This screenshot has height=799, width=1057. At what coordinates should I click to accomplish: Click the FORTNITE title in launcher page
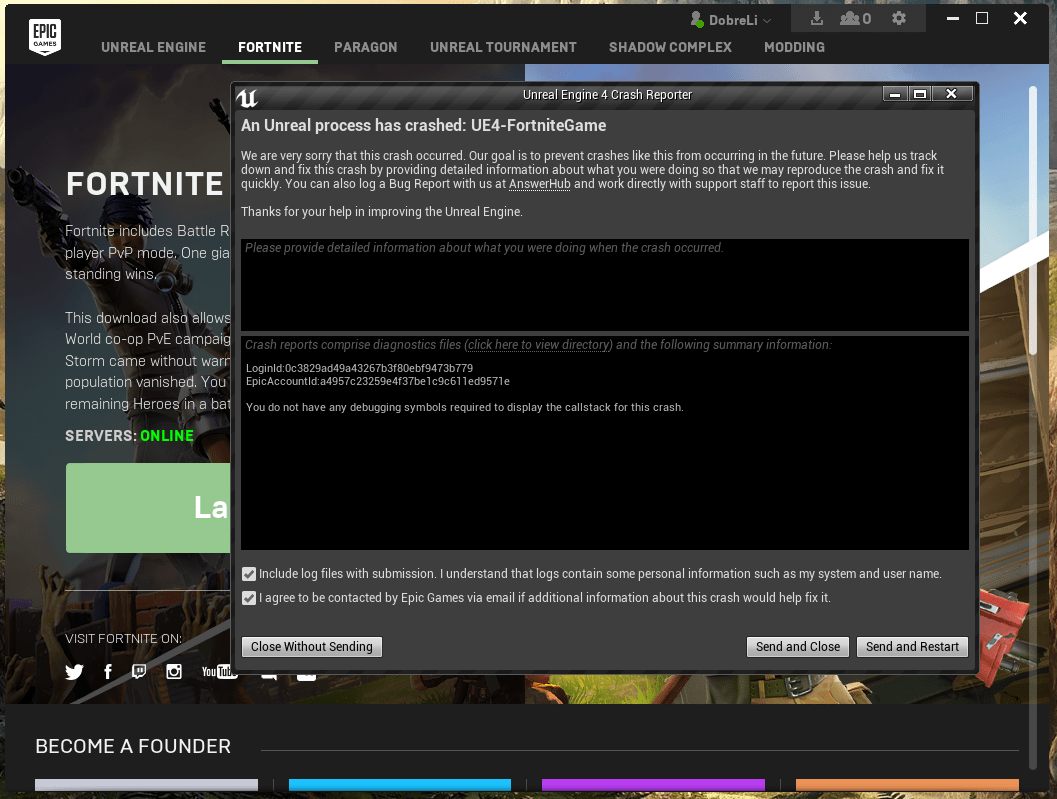pos(145,184)
